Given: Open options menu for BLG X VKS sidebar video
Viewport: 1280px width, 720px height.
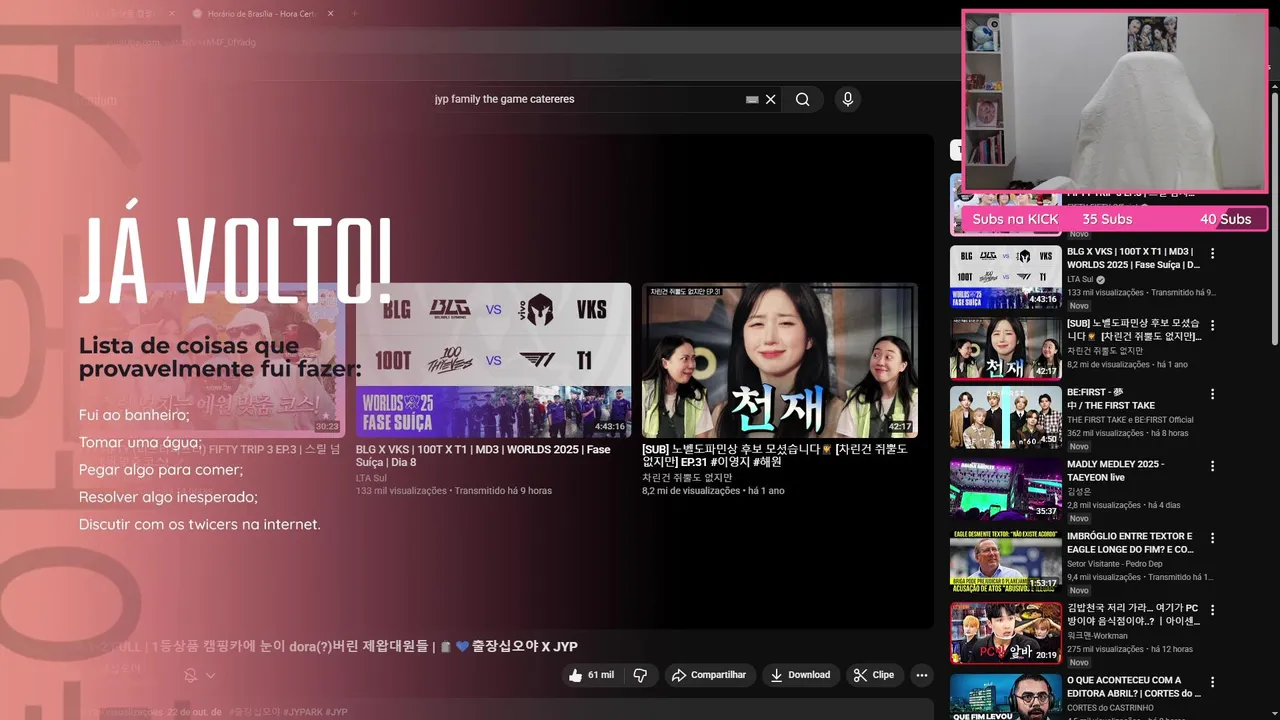Looking at the screenshot, I should coord(1213,254).
